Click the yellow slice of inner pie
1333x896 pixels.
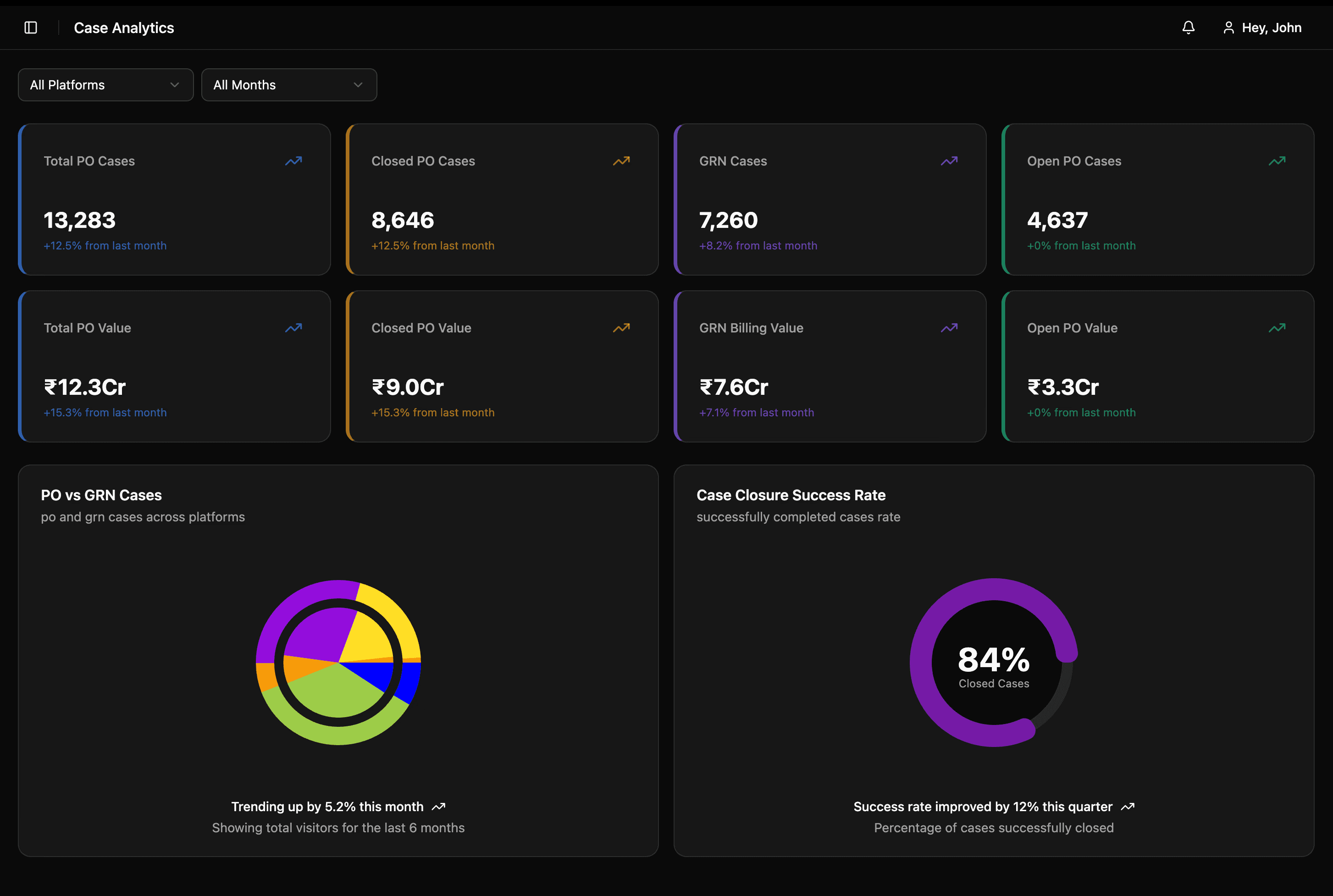click(x=369, y=640)
